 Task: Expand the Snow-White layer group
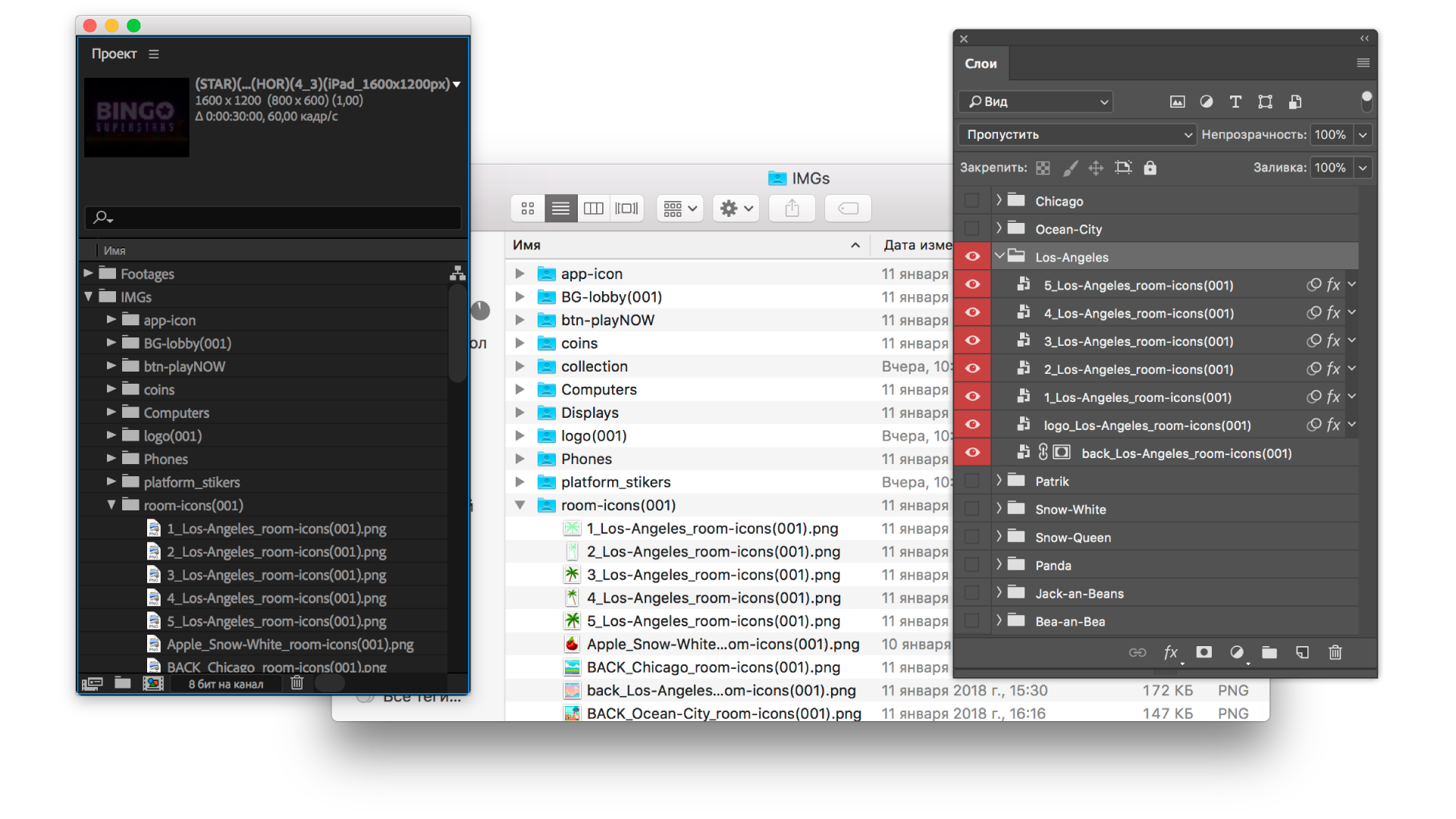pyautogui.click(x=999, y=509)
